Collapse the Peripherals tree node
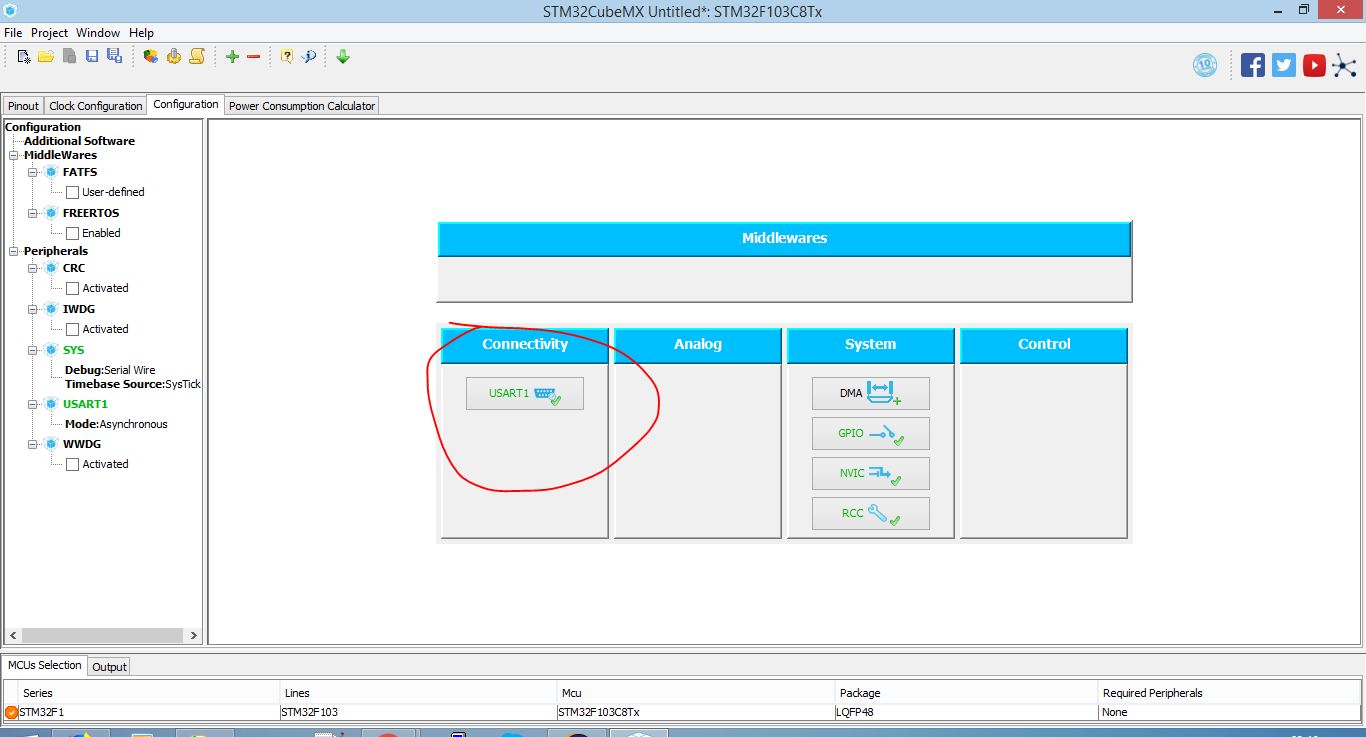This screenshot has width=1366, height=737. [x=14, y=251]
